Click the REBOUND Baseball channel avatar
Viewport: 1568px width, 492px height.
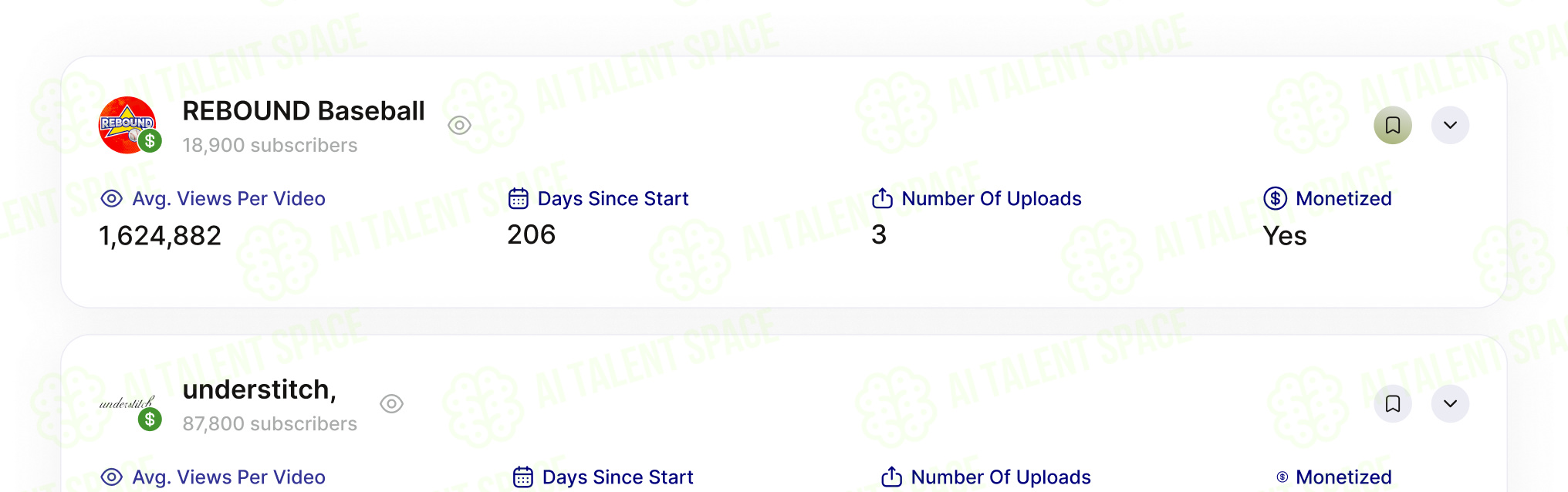pos(127,125)
